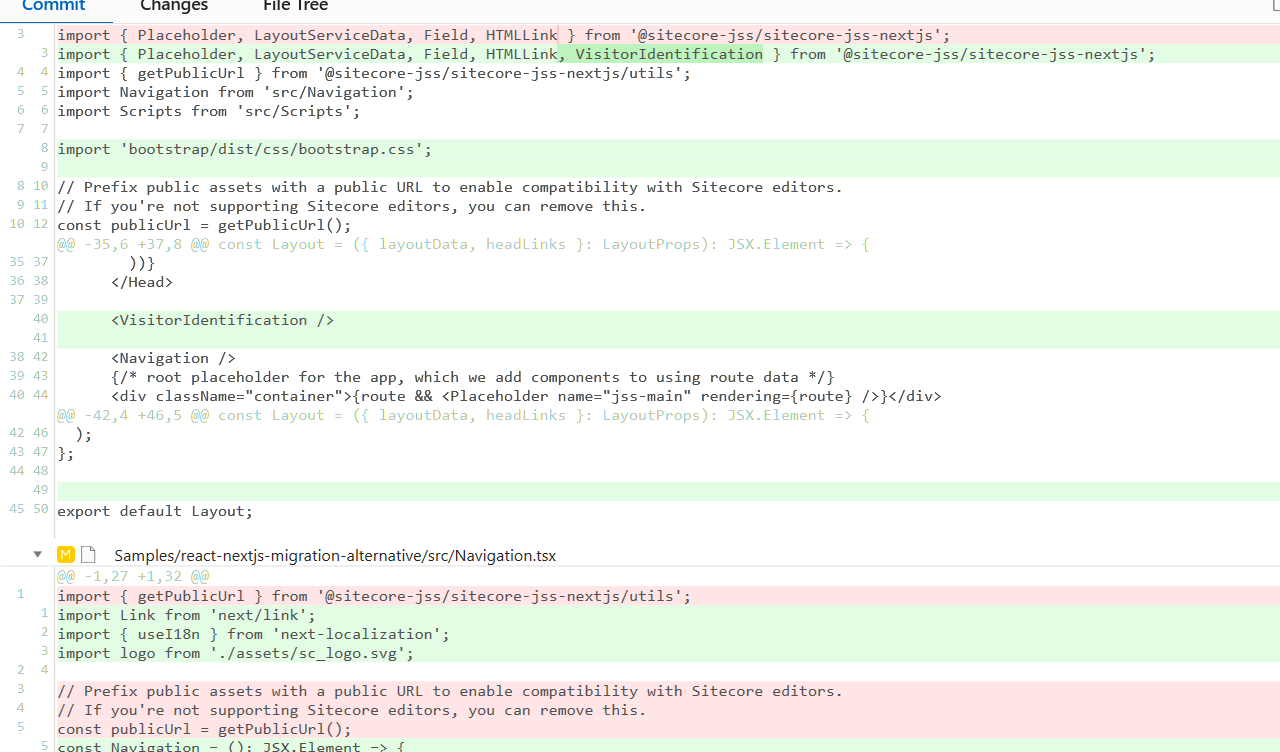Screen dimensions: 1280x752
Task: Click the file icon beside Navigation.tsx
Action: [90, 555]
